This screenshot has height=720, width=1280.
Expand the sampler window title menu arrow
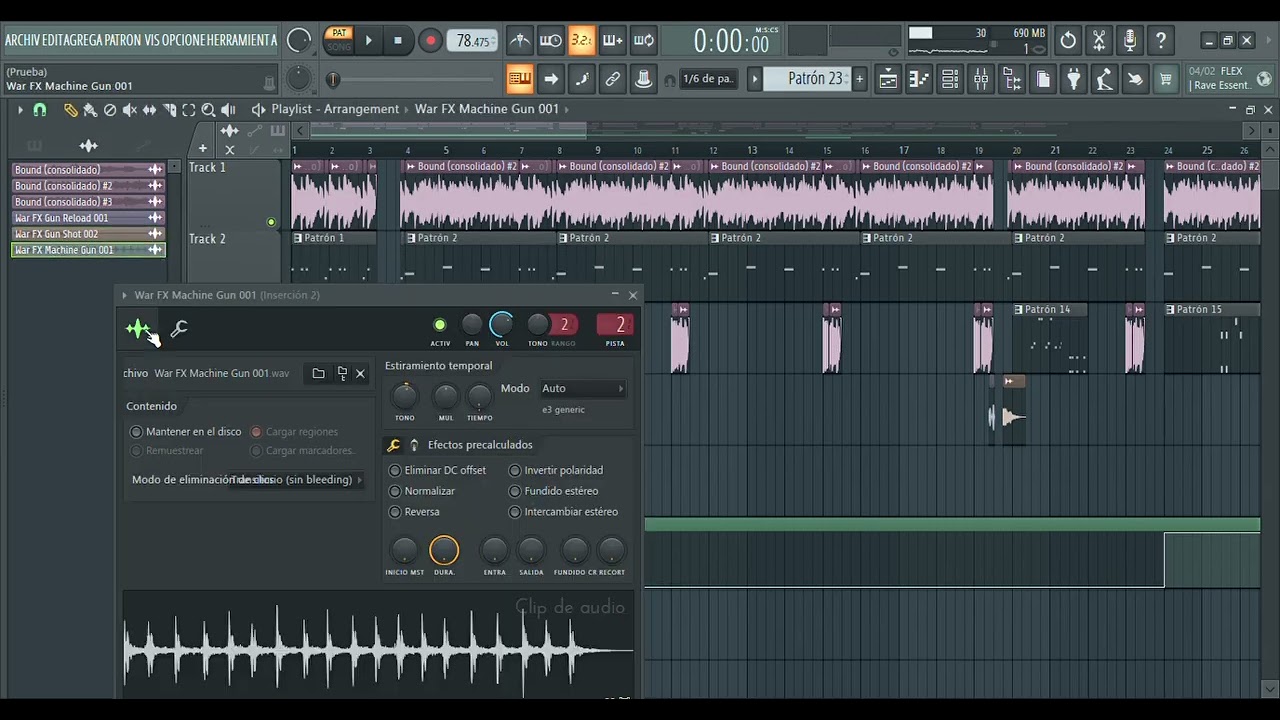tap(125, 295)
